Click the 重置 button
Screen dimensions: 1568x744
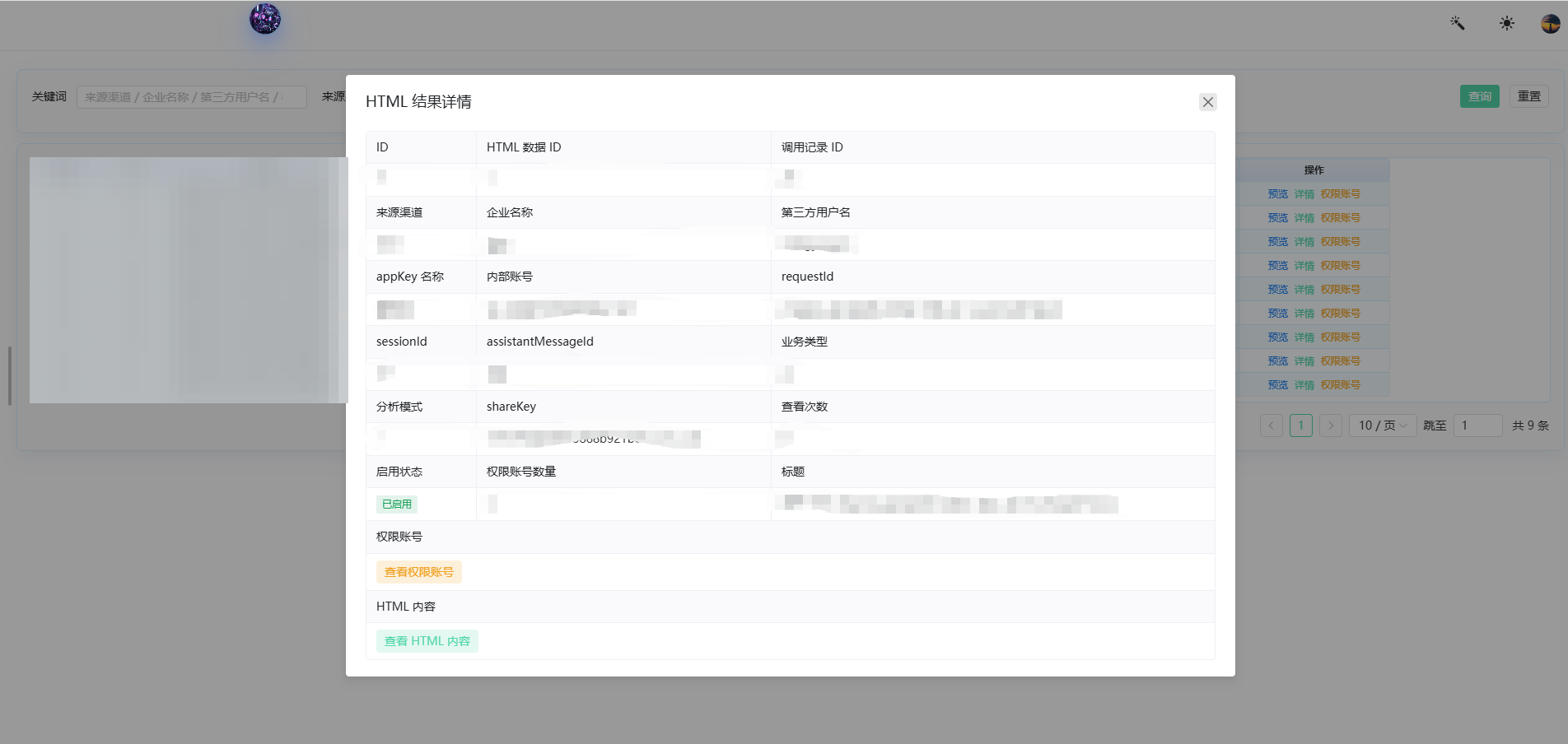point(1529,96)
